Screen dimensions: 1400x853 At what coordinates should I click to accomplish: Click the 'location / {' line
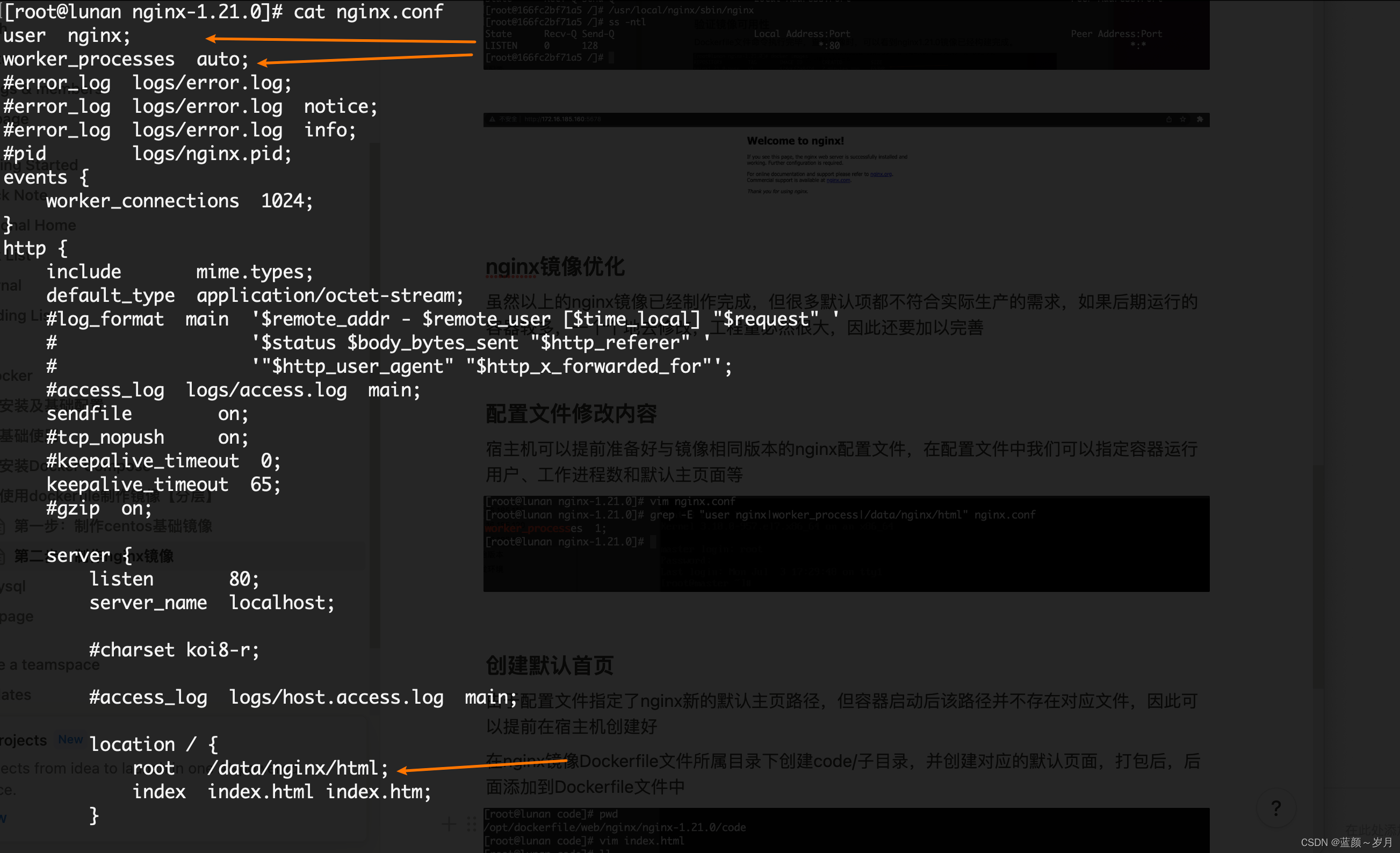[x=154, y=744]
